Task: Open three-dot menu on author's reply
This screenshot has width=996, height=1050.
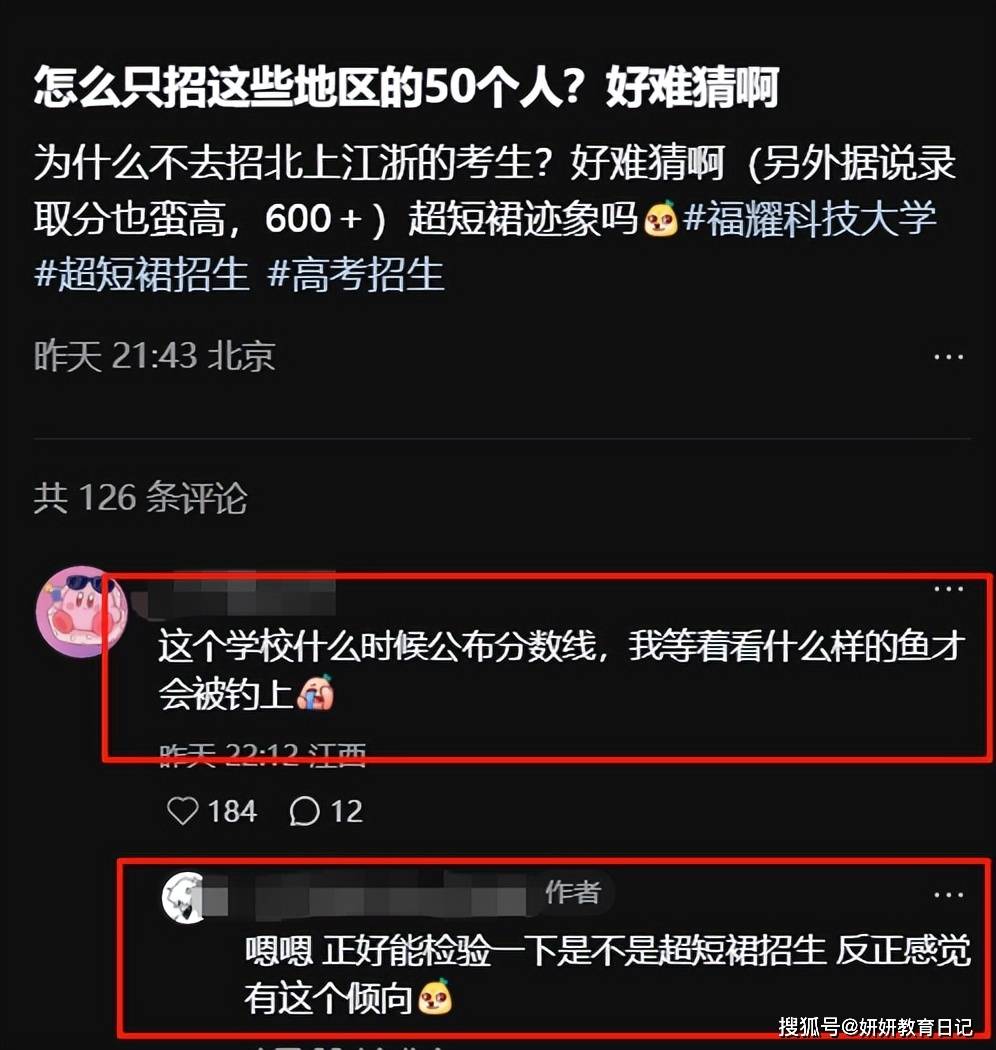Action: tap(948, 895)
